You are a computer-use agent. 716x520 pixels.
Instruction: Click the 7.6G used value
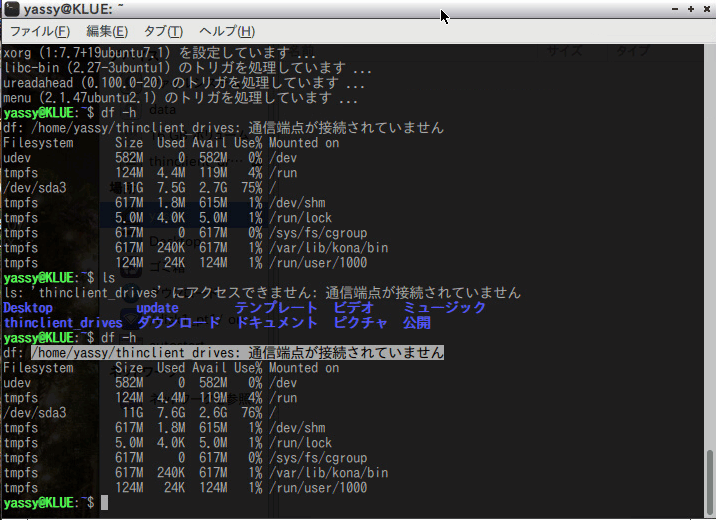[x=171, y=413]
